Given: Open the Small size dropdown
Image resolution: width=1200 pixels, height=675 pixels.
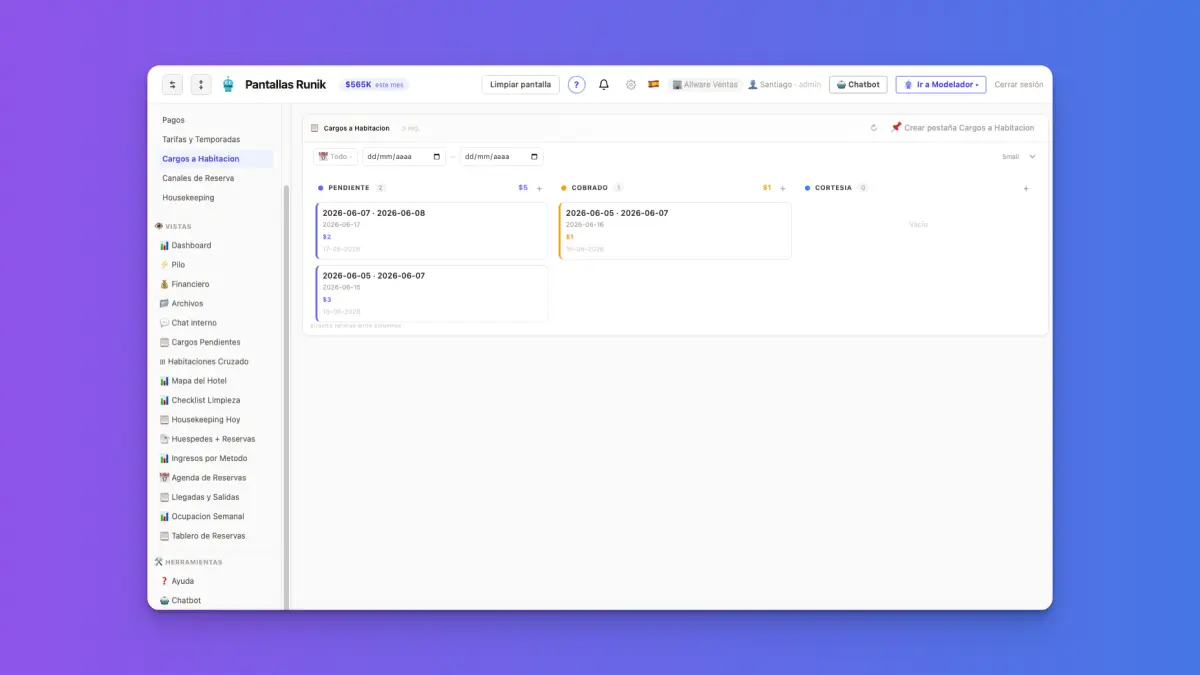Looking at the screenshot, I should [1019, 157].
